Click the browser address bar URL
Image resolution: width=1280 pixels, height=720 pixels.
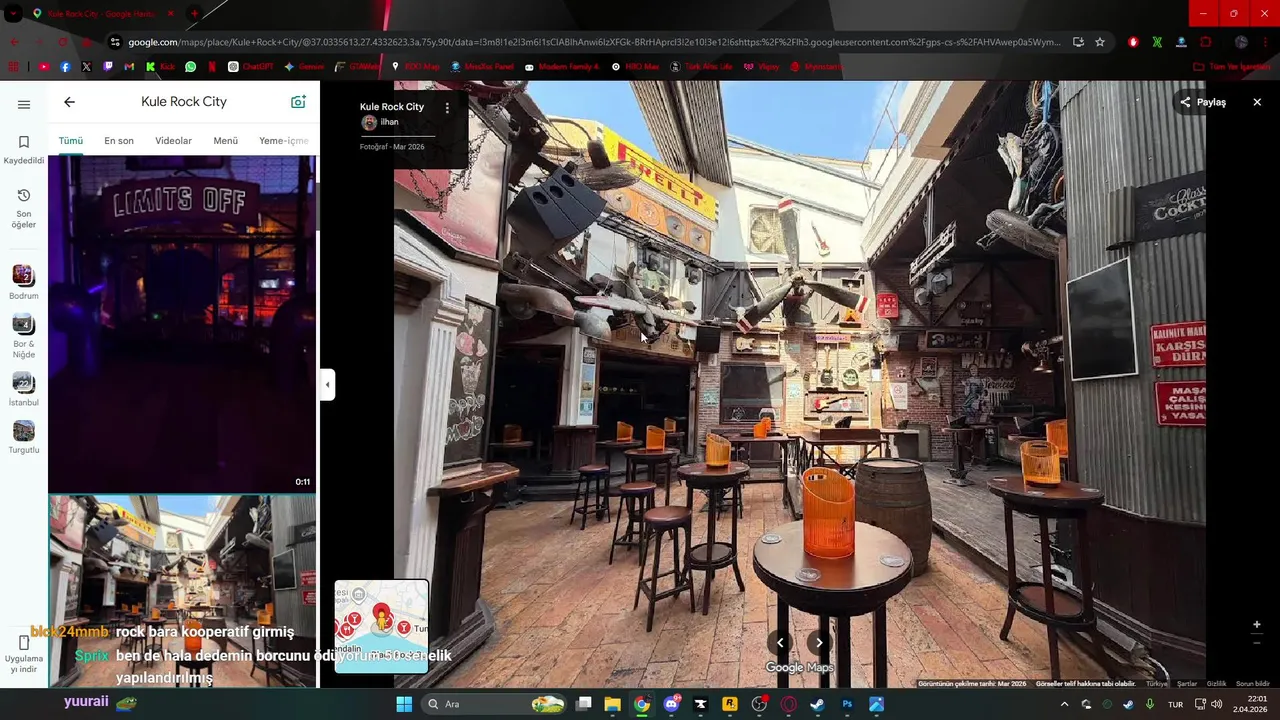(x=594, y=42)
